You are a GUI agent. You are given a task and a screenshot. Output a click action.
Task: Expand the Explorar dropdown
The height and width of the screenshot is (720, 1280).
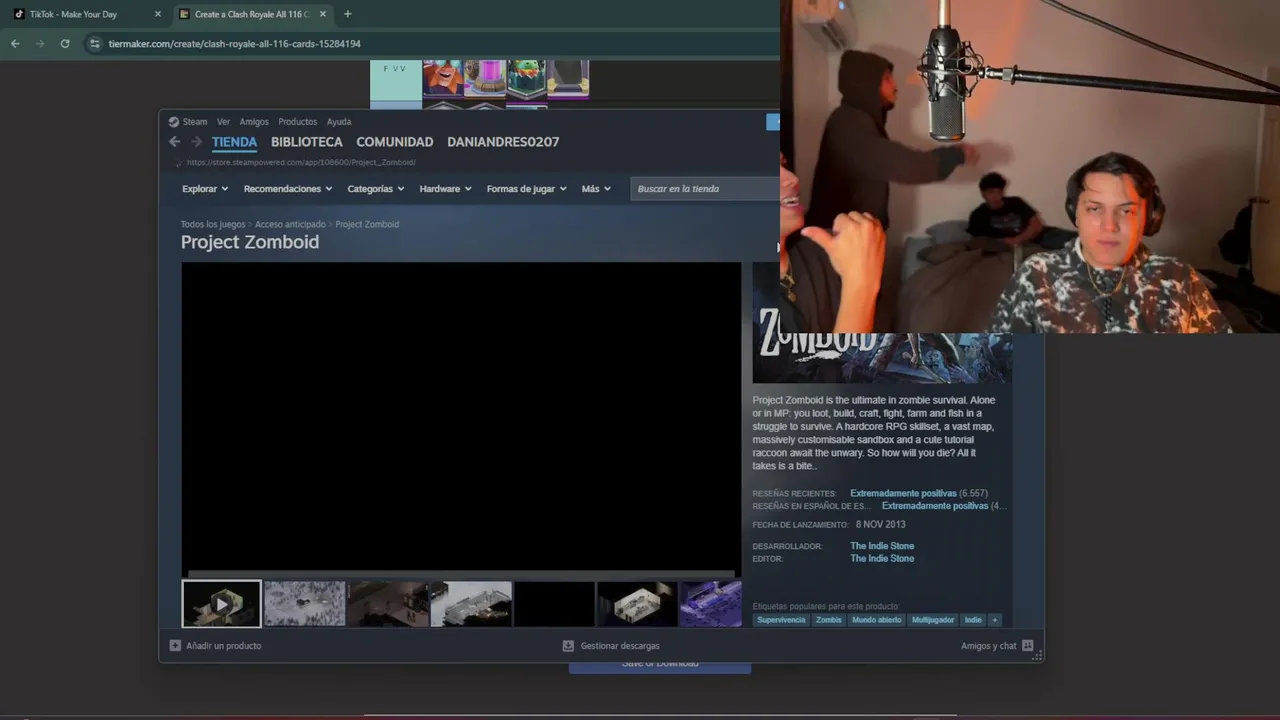205,189
